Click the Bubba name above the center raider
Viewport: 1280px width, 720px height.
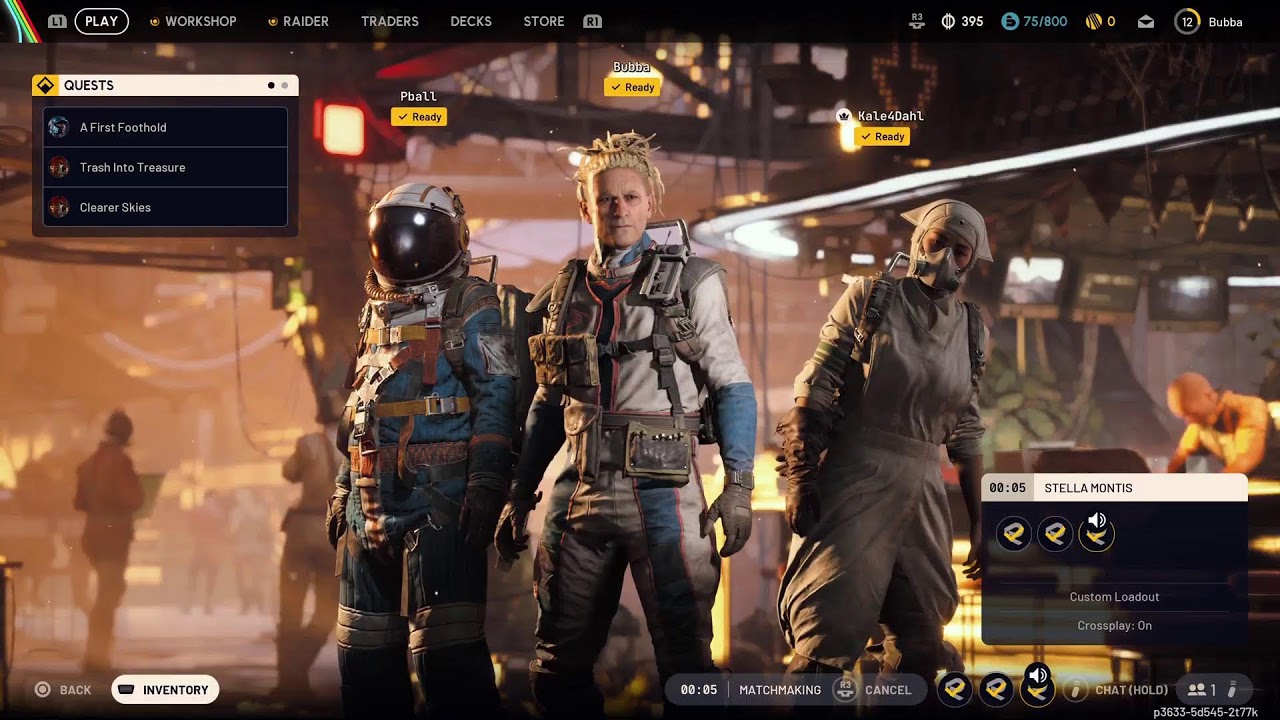pyautogui.click(x=631, y=67)
